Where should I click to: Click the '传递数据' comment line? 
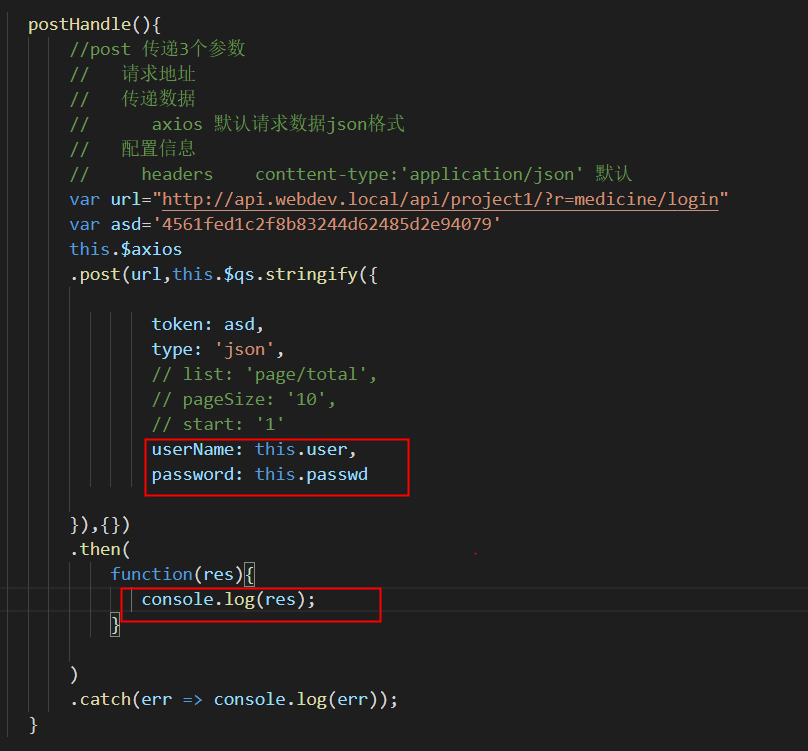pos(132,99)
